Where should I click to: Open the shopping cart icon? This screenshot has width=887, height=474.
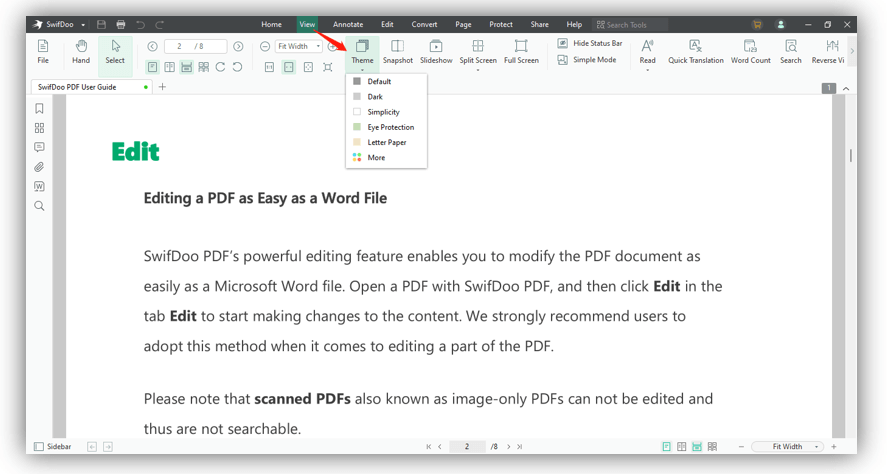click(x=757, y=24)
